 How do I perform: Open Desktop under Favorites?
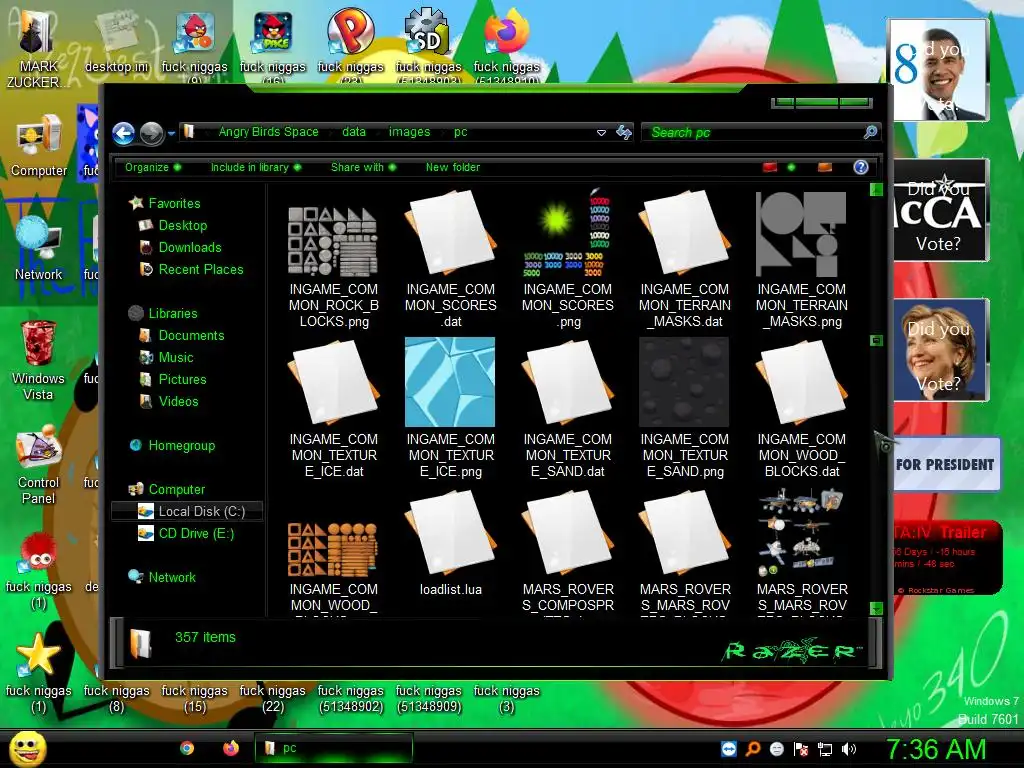[182, 225]
